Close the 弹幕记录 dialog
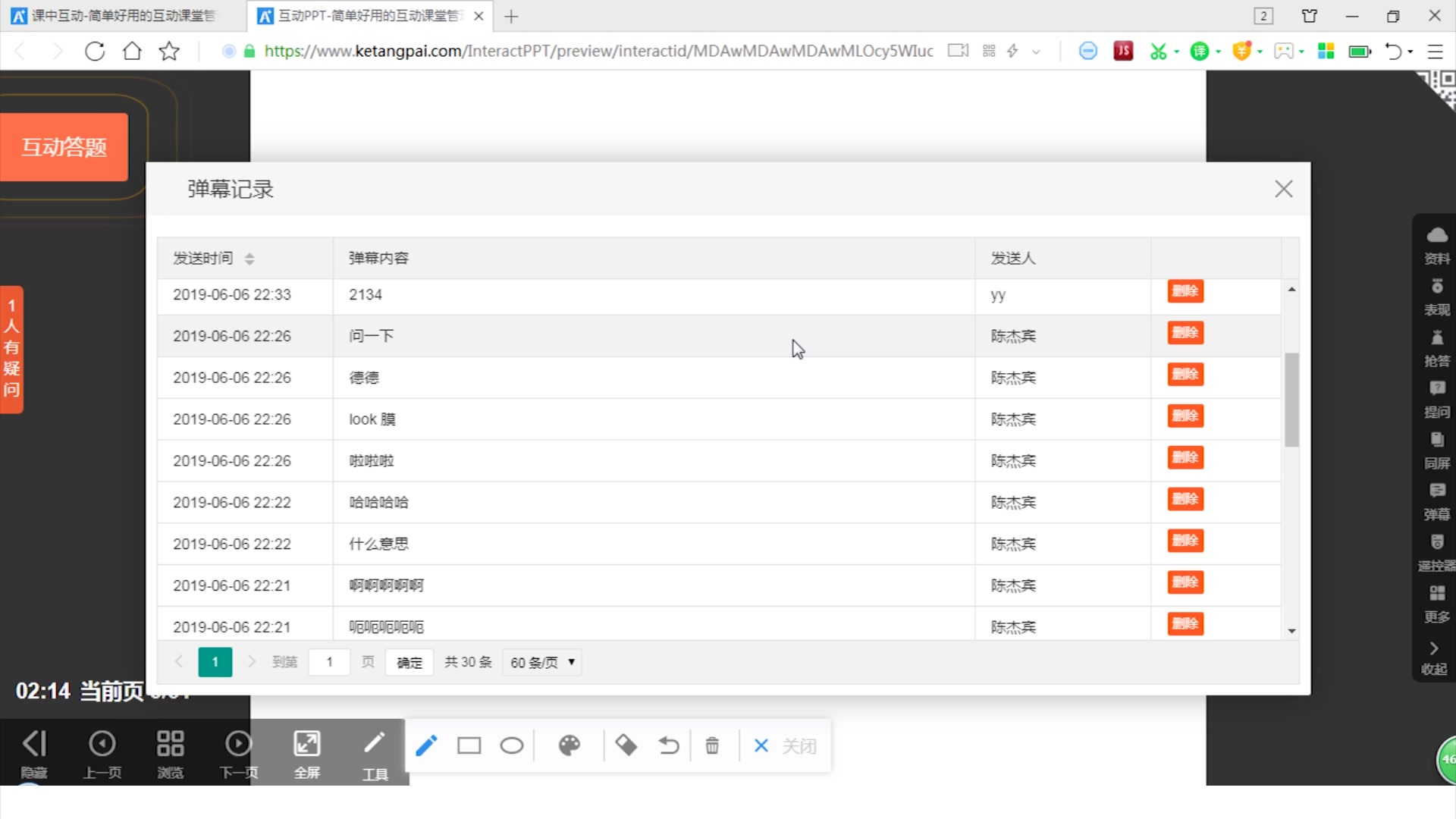 click(1283, 189)
